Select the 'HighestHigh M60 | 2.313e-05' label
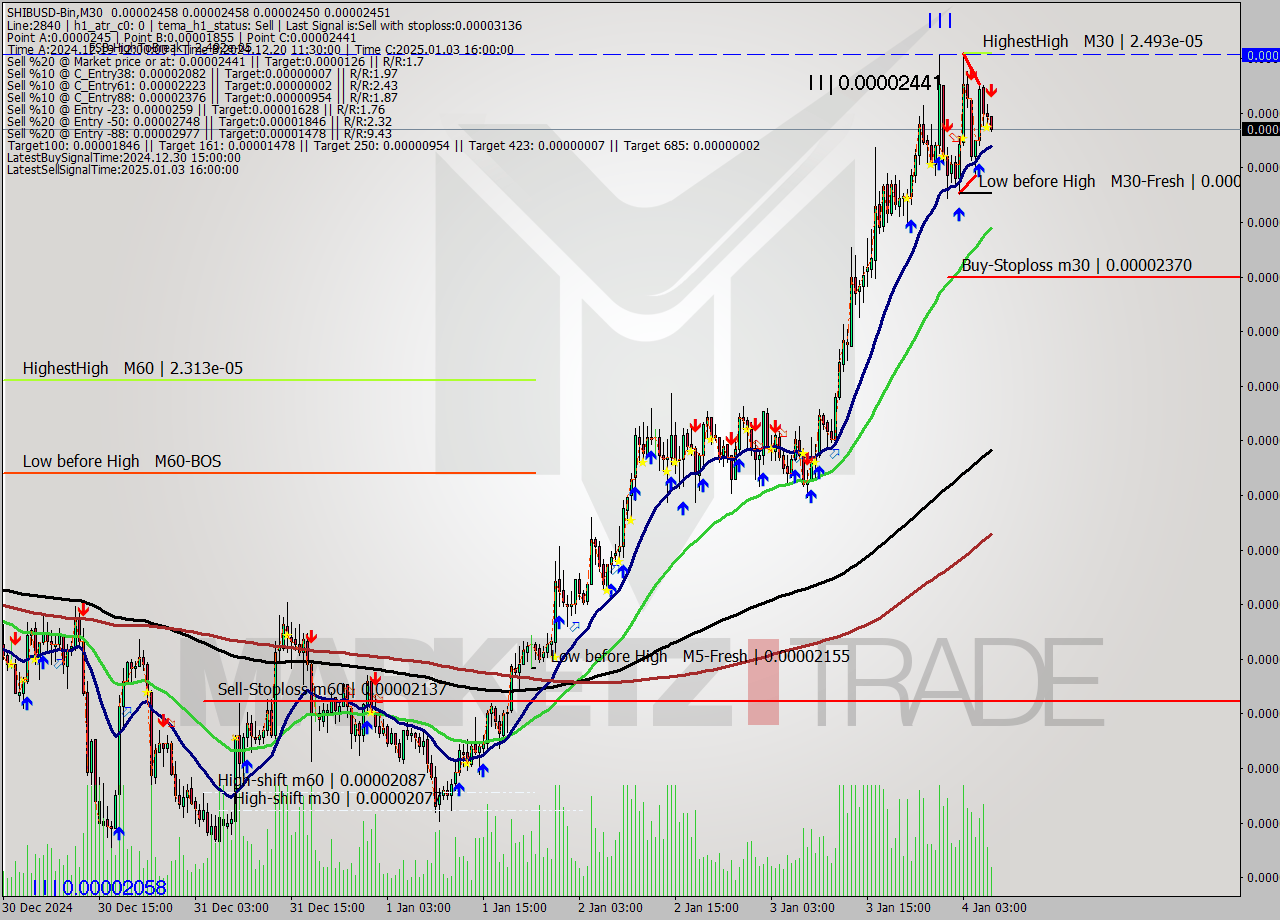 tap(133, 368)
